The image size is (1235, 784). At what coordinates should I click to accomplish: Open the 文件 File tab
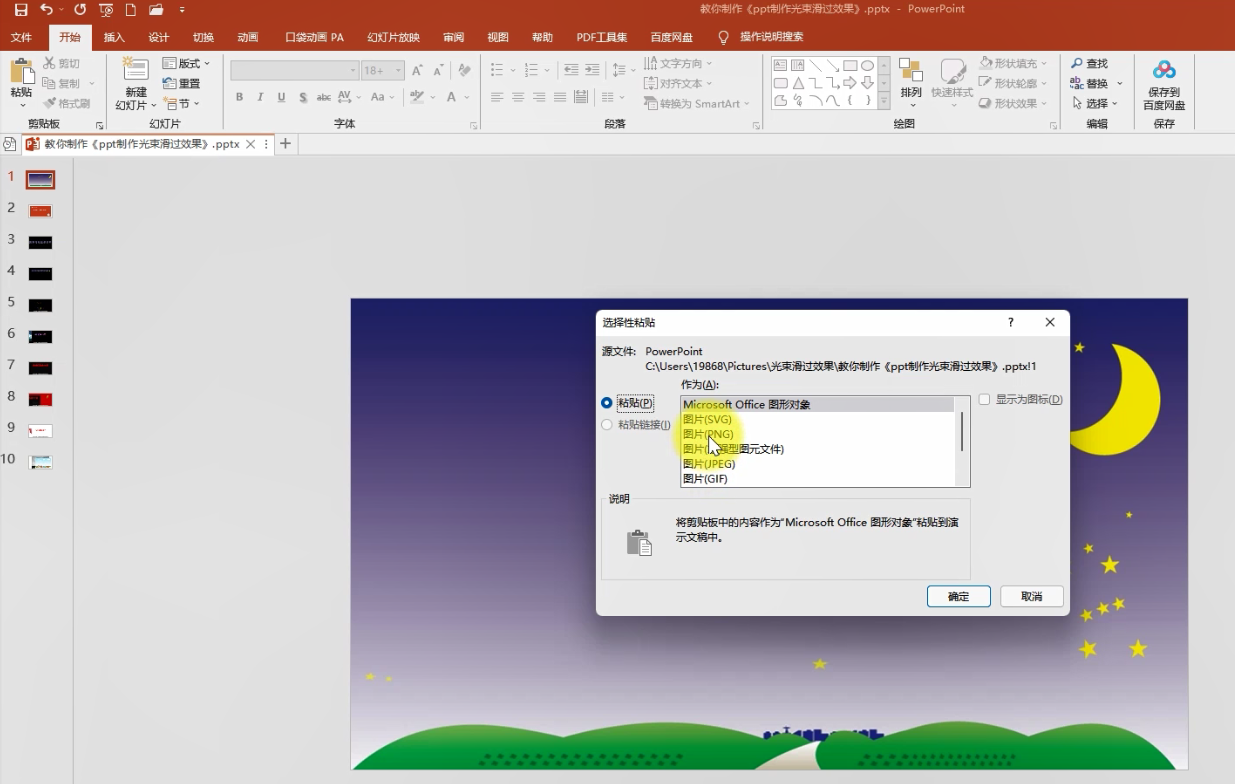point(22,38)
